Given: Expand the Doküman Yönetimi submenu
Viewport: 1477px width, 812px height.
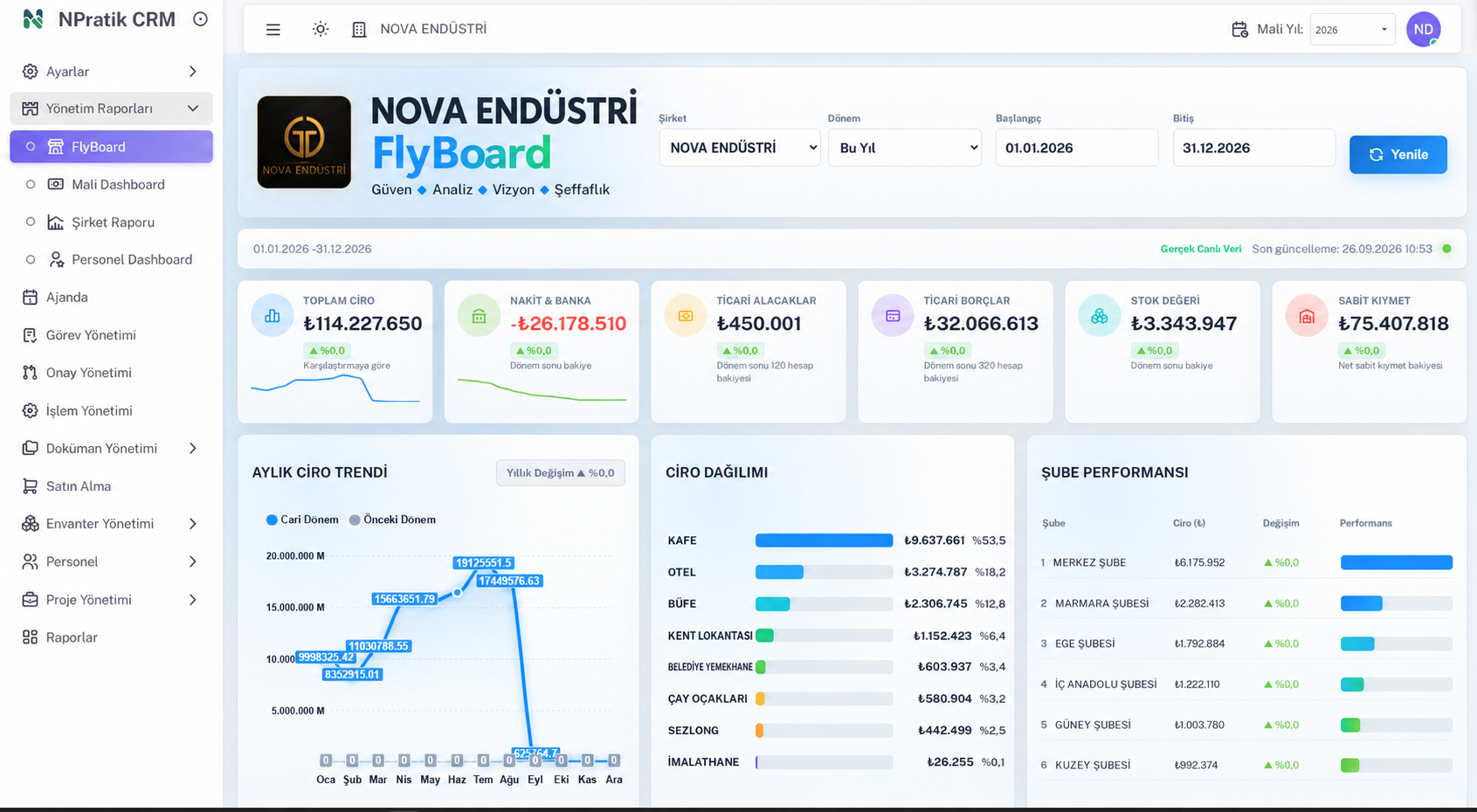Looking at the screenshot, I should pos(193,448).
